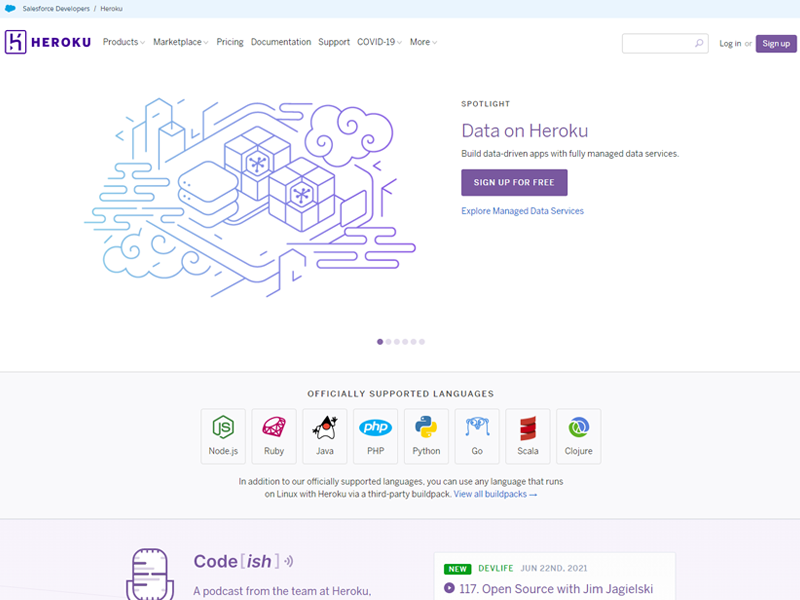800x600 pixels.
Task: Expand the Products dropdown menu
Action: click(124, 42)
